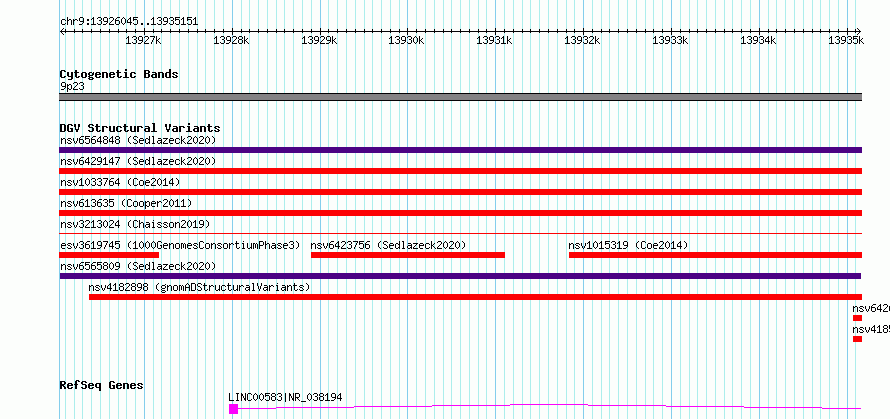
Task: Click the 9p23 band label
Action: pos(72,86)
